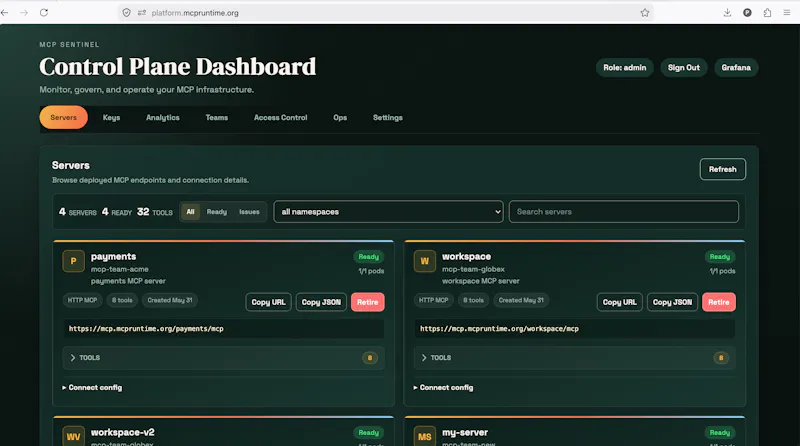Retire the payments server
This screenshot has height=446, width=800.
click(367, 302)
